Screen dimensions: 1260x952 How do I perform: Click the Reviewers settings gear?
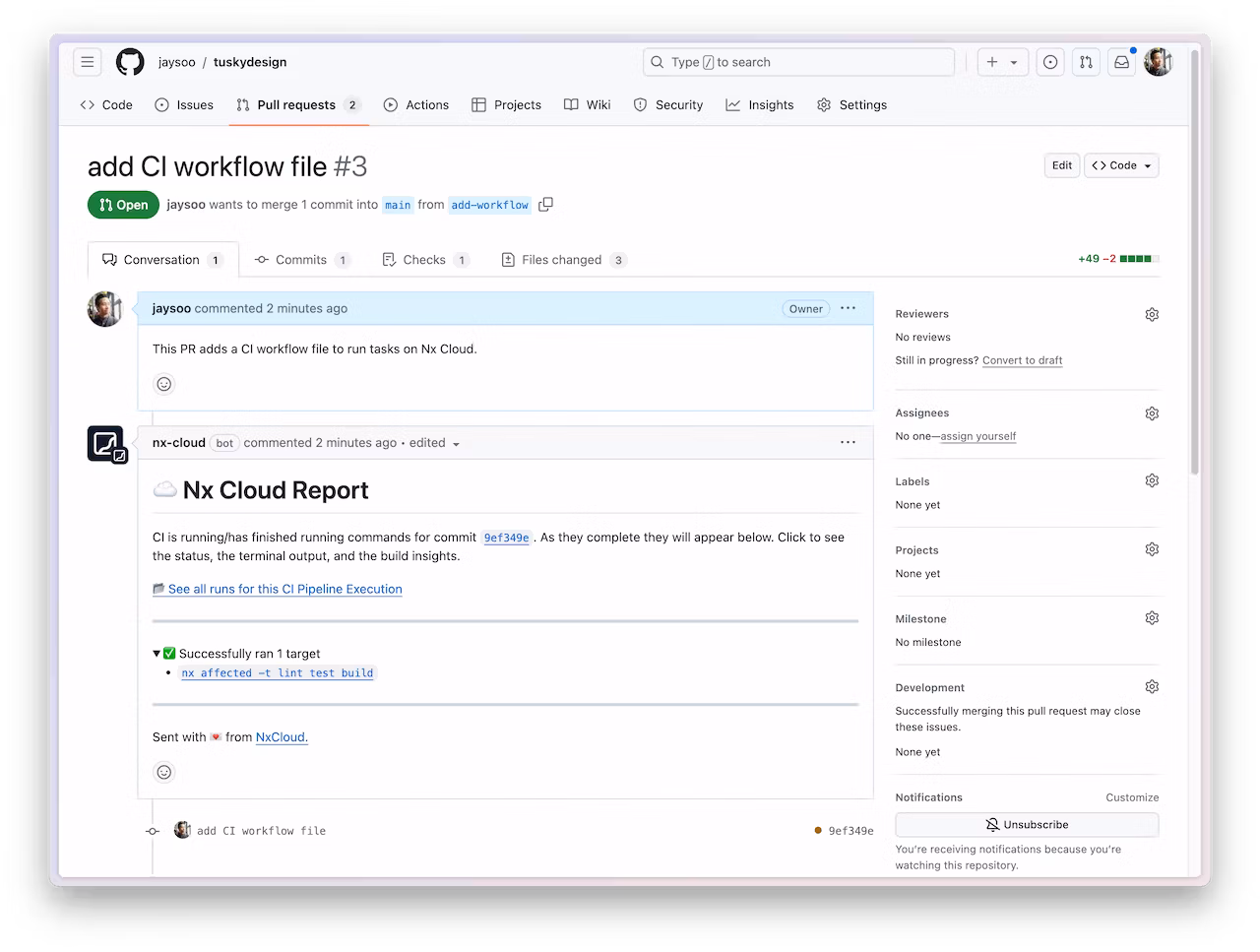pyautogui.click(x=1152, y=313)
